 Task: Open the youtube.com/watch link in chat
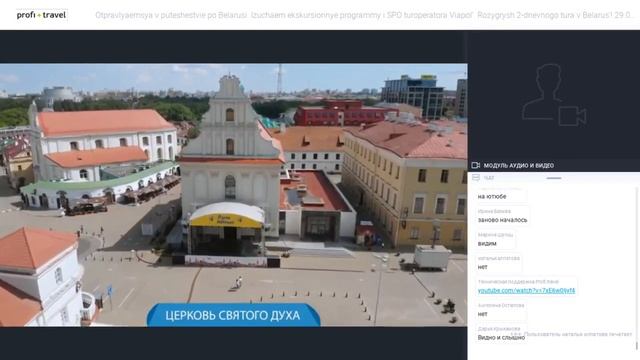coord(526,291)
